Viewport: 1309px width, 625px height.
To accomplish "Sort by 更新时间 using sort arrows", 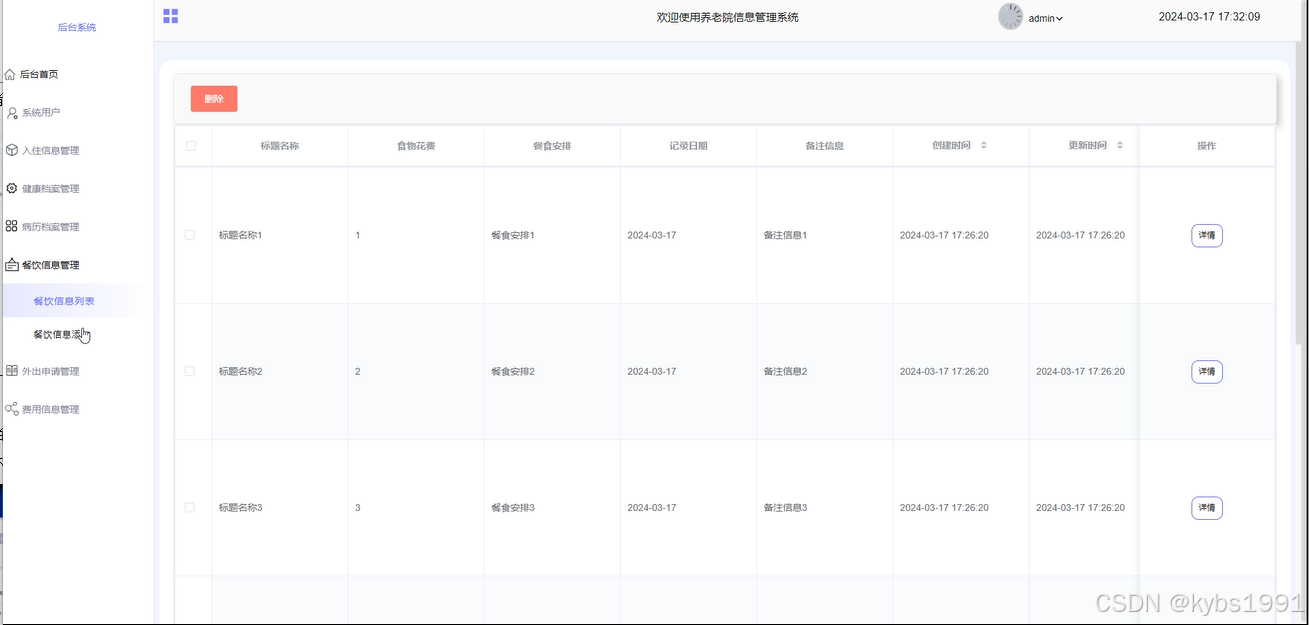I will [x=1119, y=145].
